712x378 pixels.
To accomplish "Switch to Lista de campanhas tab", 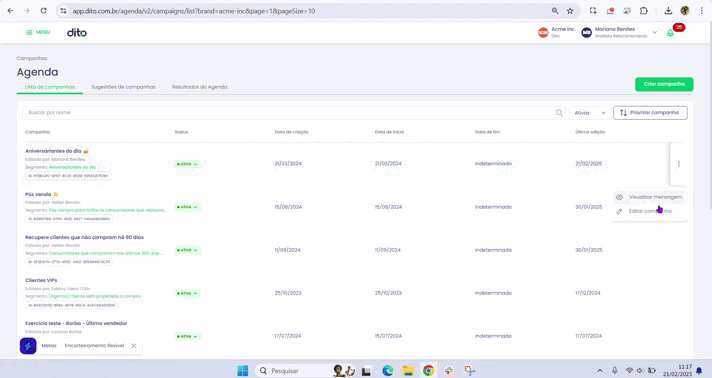I will [50, 87].
